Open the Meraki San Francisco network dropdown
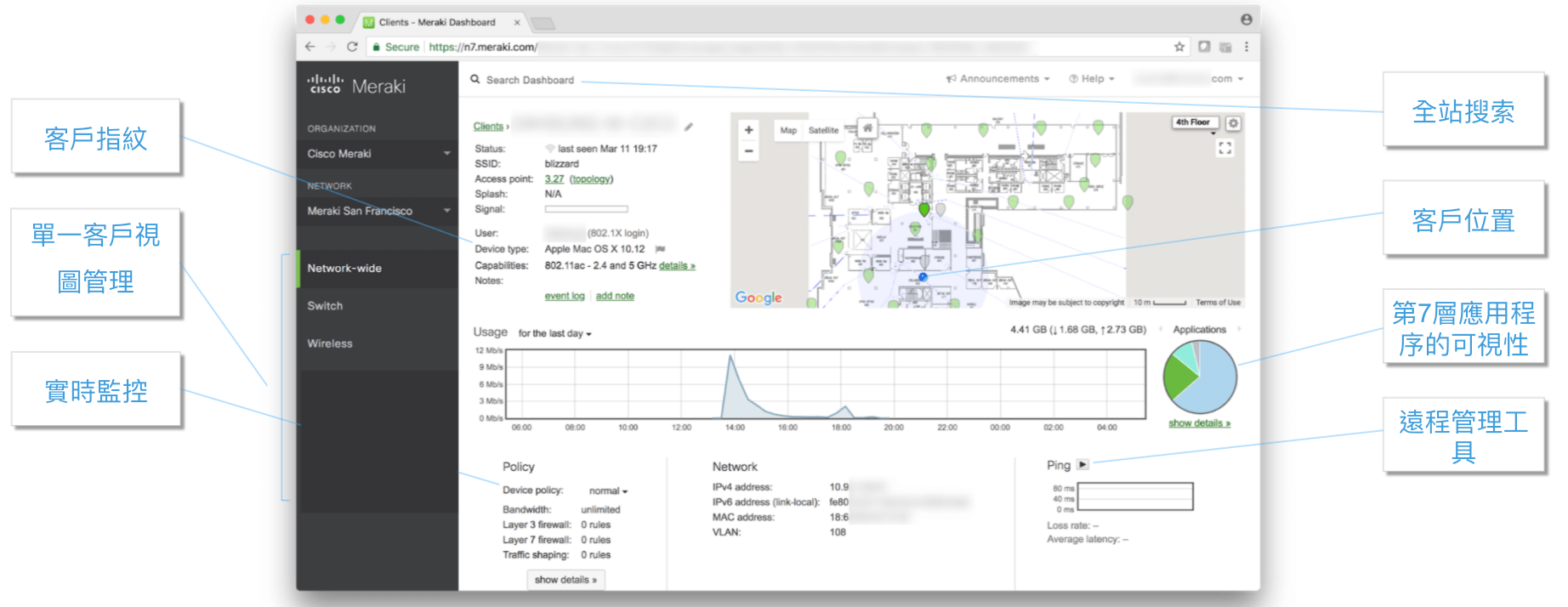The width and height of the screenshot is (1568, 607). 378,211
